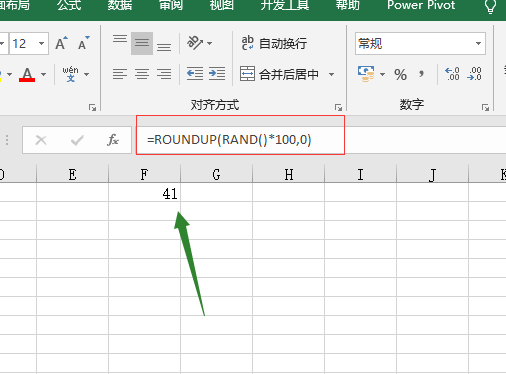Select cell containing 41
Screen dimensions: 506x374
(144, 192)
